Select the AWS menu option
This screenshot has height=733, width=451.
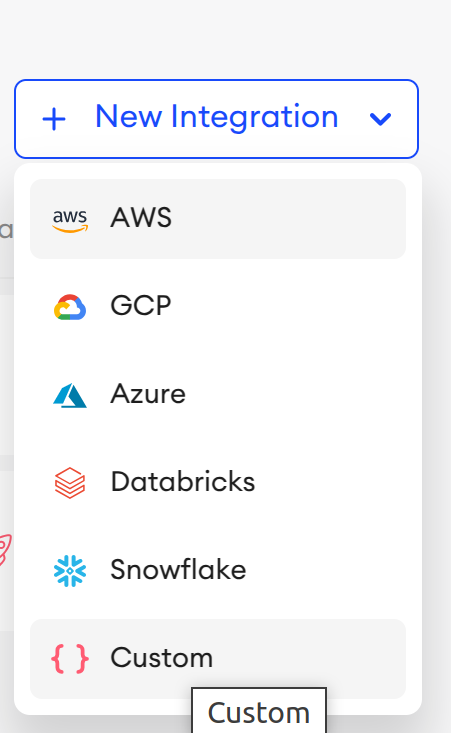click(x=218, y=219)
